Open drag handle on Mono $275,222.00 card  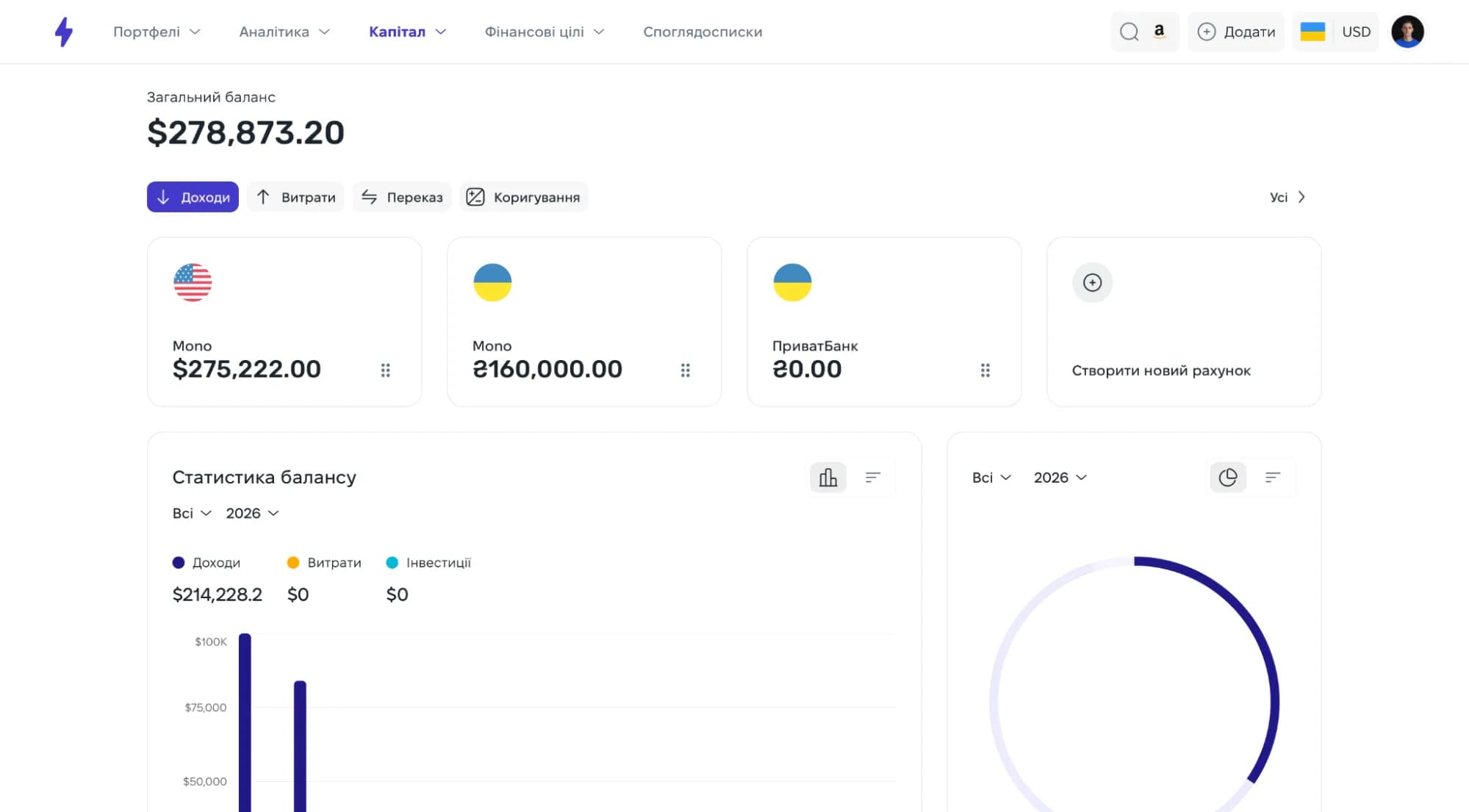click(x=385, y=370)
